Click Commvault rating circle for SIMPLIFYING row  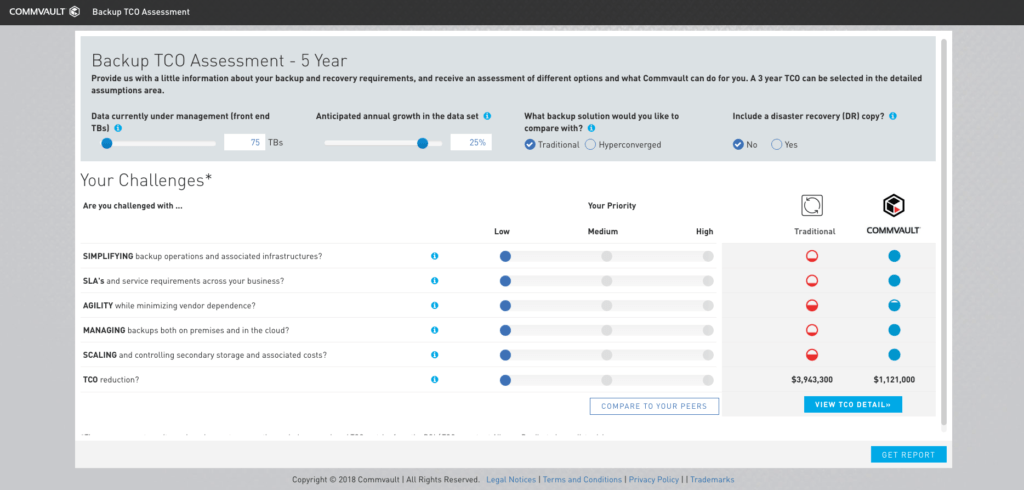pos(894,256)
